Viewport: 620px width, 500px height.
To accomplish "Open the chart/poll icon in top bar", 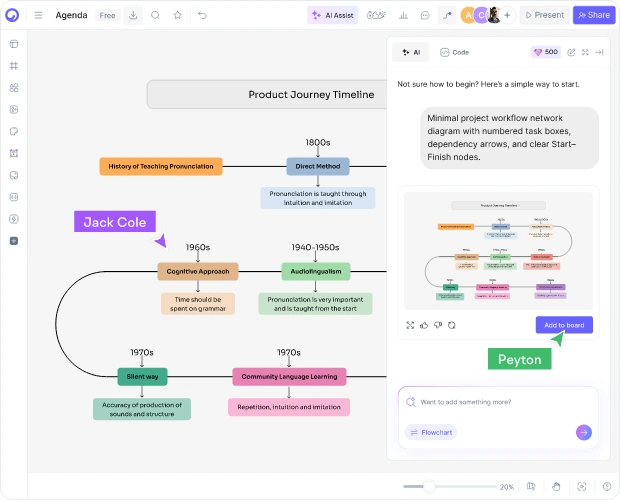I will [403, 15].
